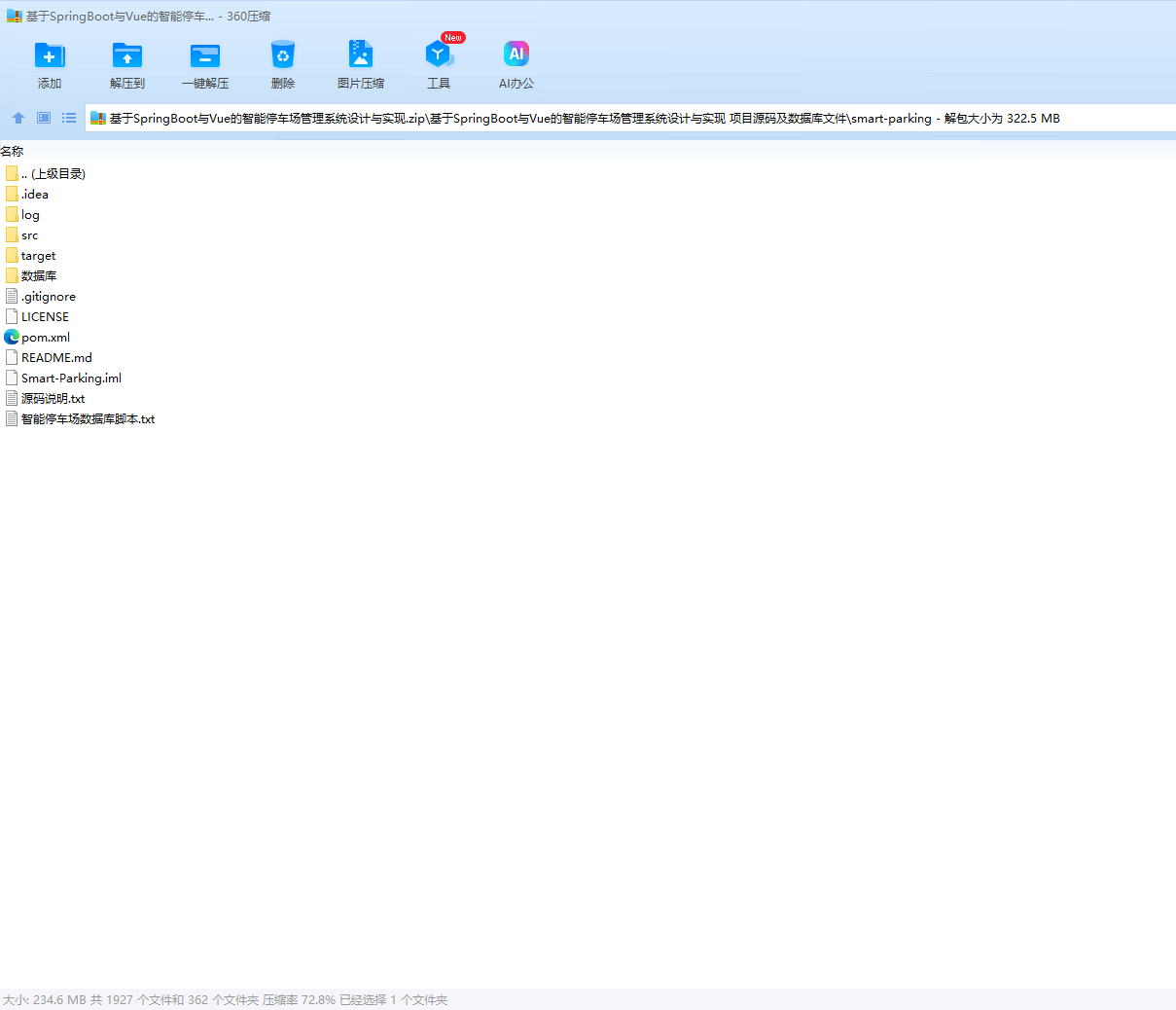Click the 一键解压 one-click extract icon
The width and height of the screenshot is (1176, 1010).
[205, 55]
